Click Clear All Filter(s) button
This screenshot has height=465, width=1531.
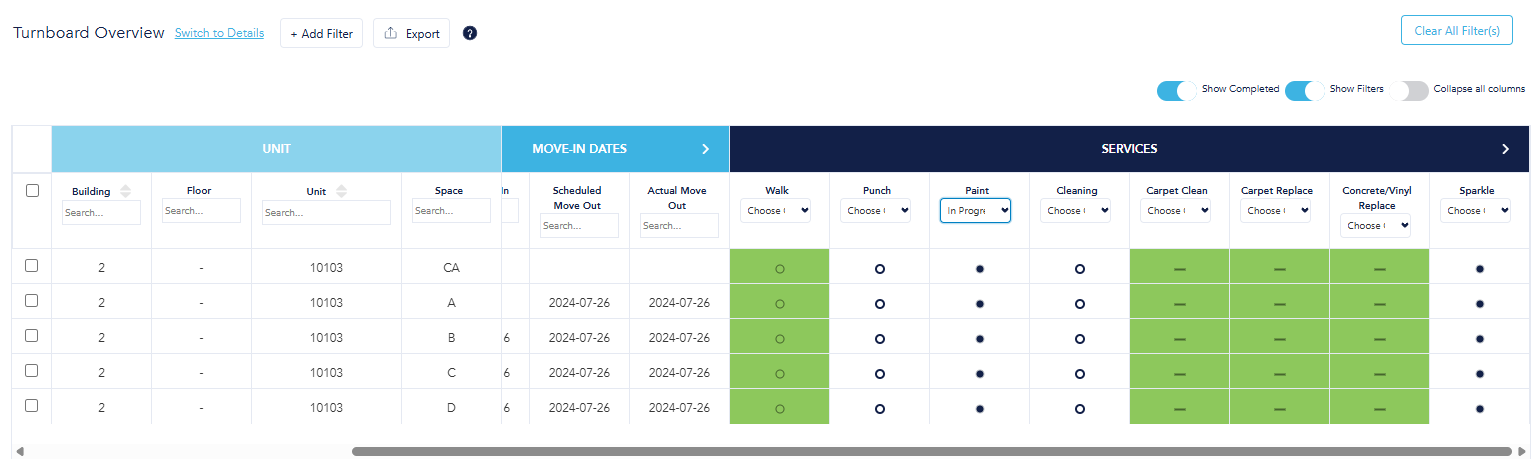(1456, 31)
